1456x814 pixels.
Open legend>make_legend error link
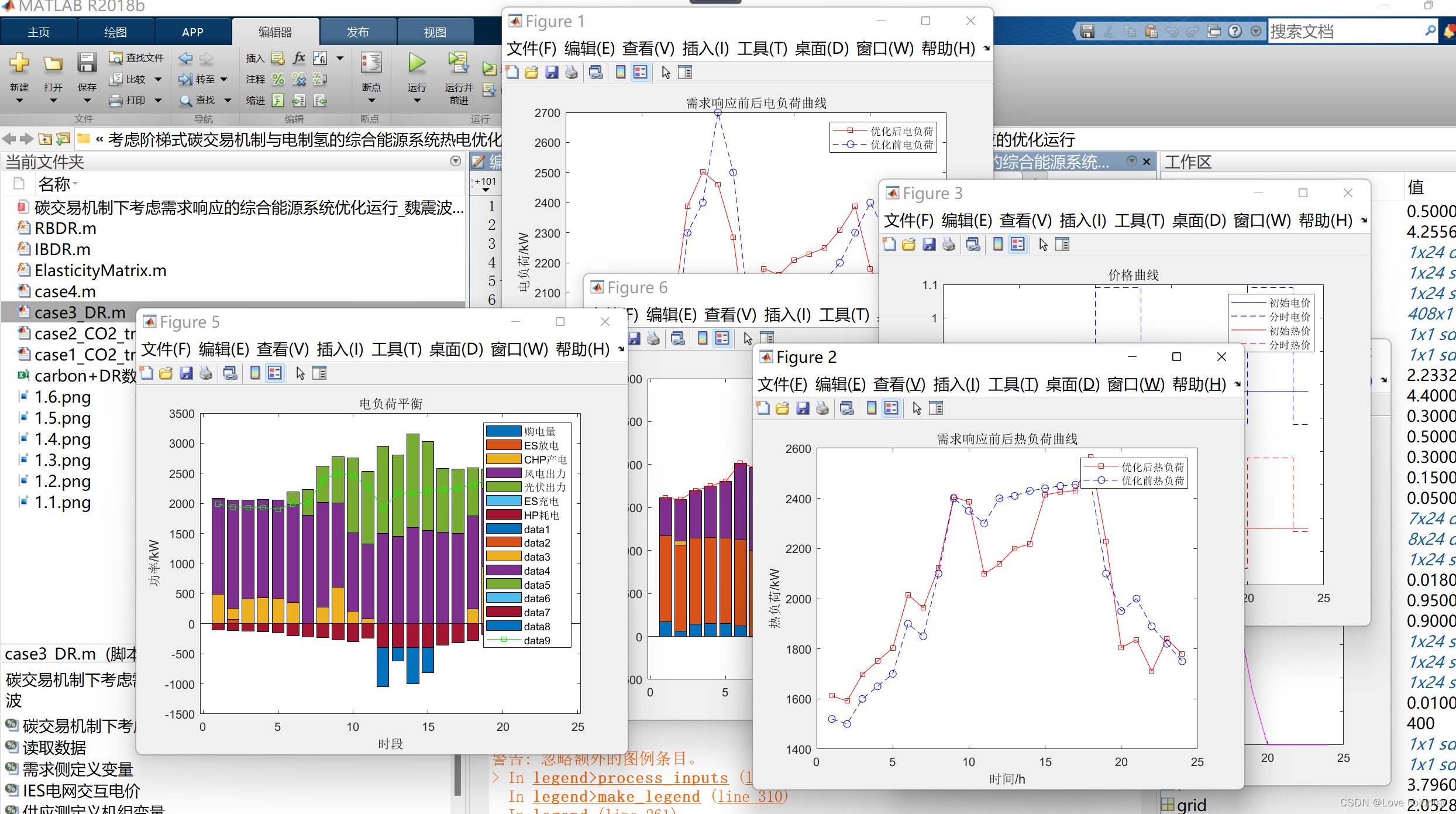617,796
